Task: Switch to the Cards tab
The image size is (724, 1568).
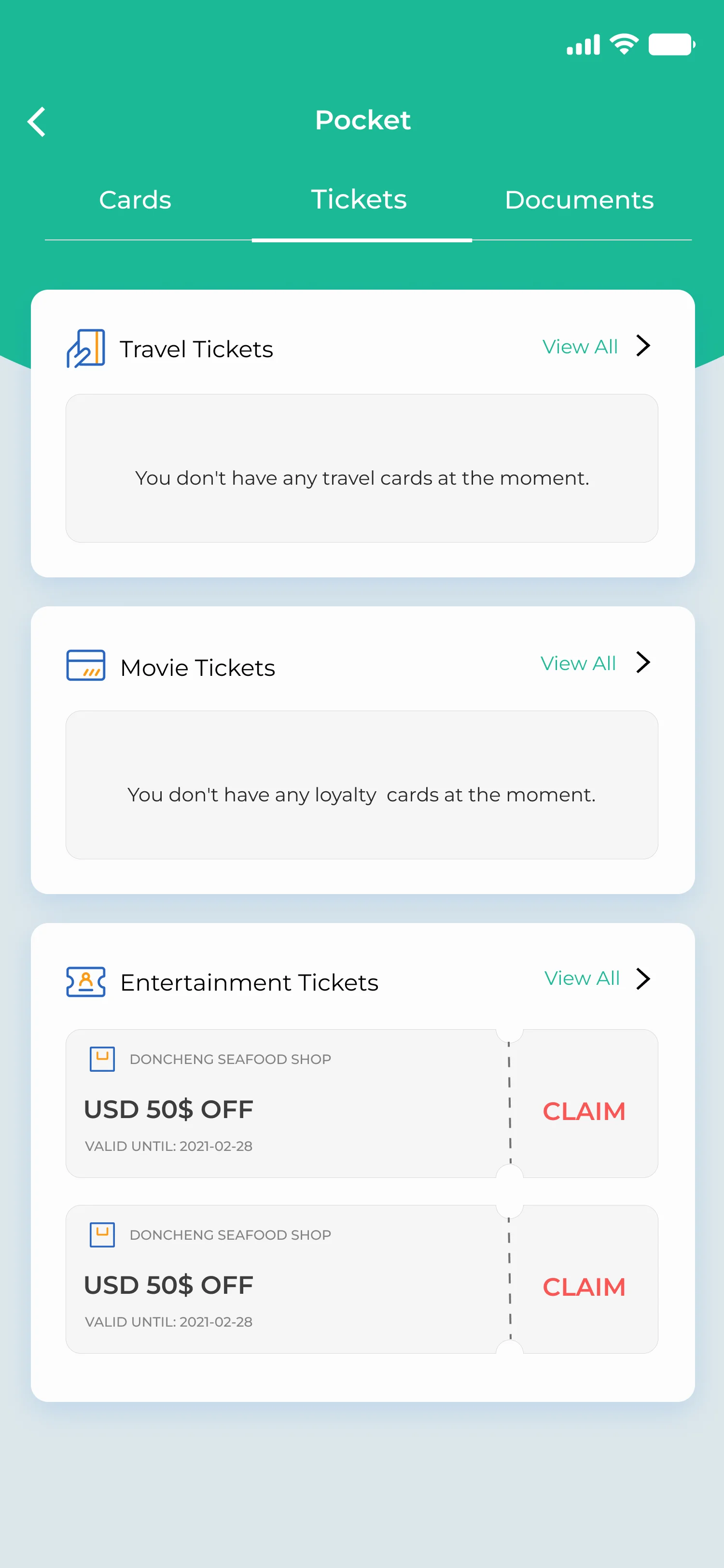Action: (135, 200)
